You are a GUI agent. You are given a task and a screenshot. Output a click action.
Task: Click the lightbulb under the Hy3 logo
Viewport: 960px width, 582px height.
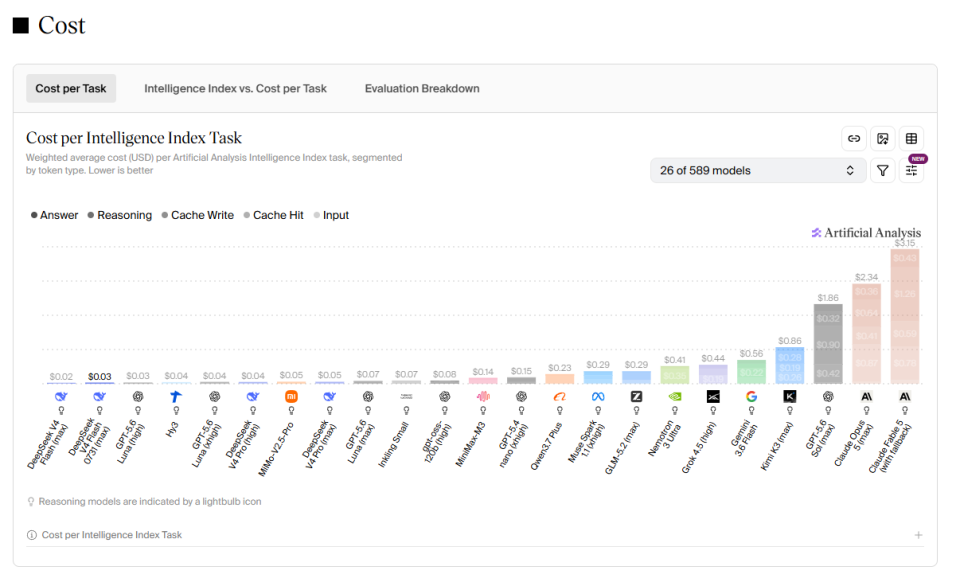point(176,411)
